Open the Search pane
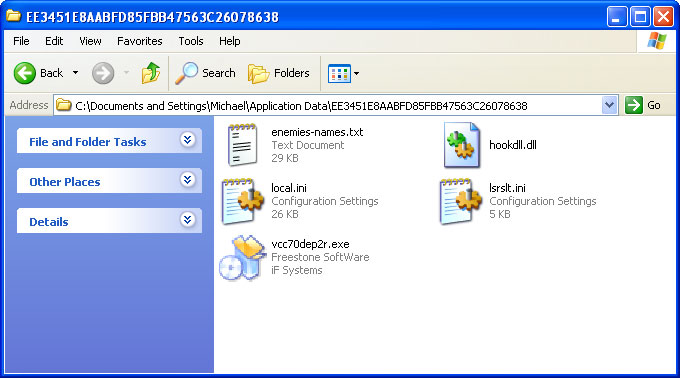 click(x=205, y=73)
